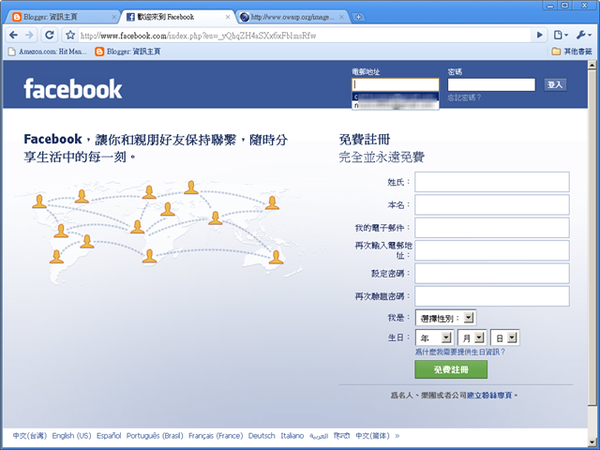Image resolution: width=600 pixels, height=450 pixels.
Task: Switch language to Français (France)
Action: (216, 436)
